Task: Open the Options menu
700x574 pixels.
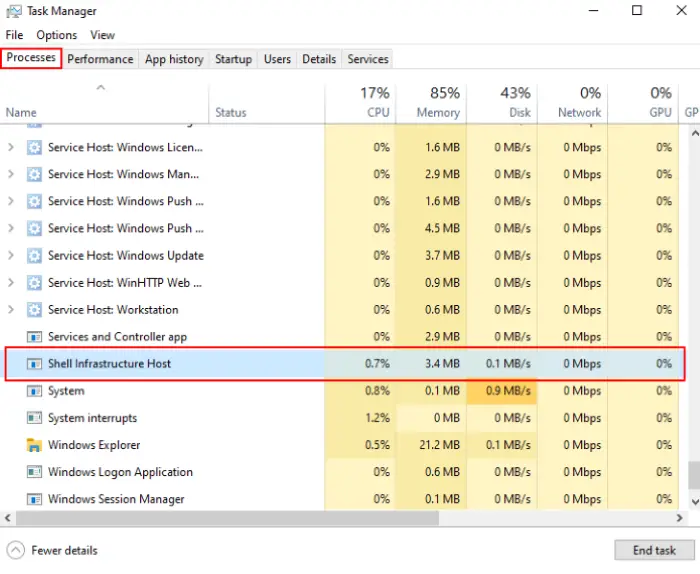Action: [57, 35]
